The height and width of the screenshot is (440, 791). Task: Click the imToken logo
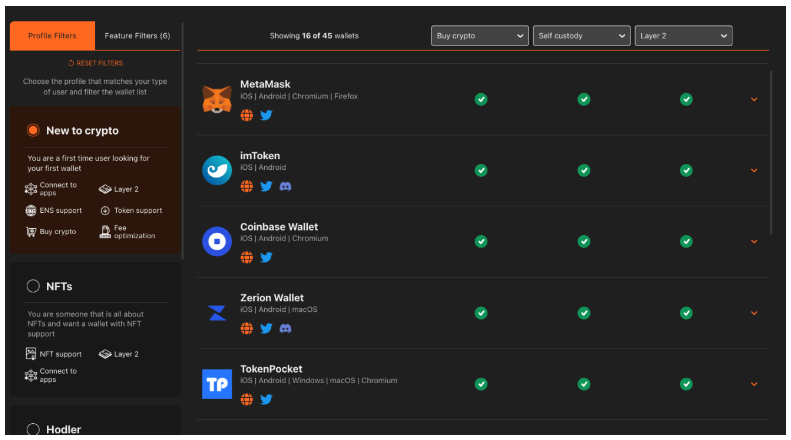[x=217, y=170]
